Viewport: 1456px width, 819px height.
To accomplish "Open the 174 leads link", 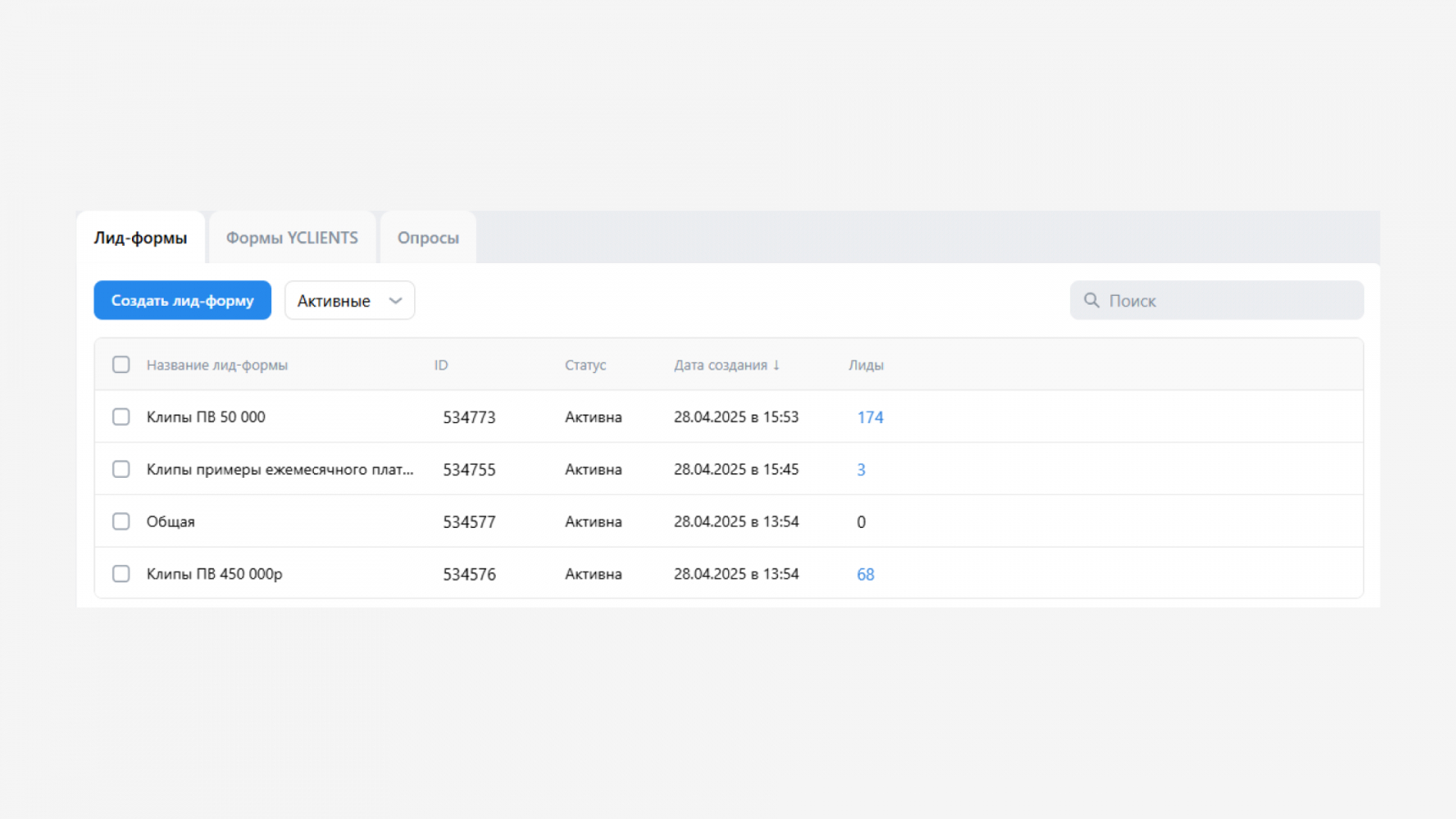I will [x=870, y=418].
